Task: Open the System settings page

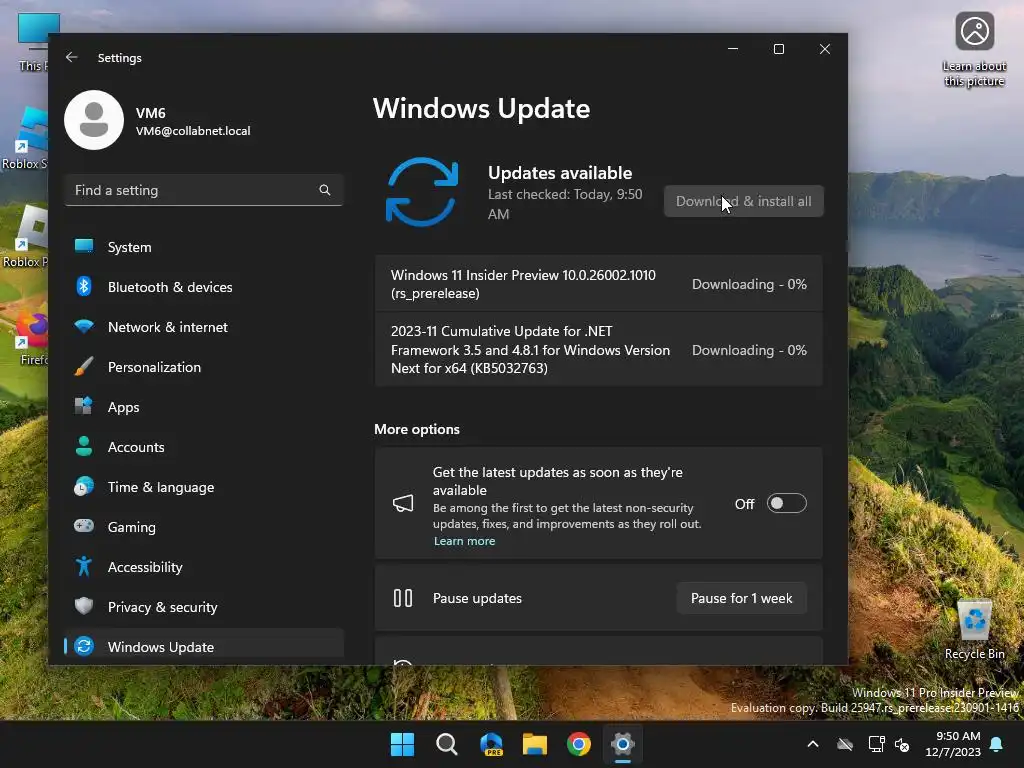Action: [204, 247]
